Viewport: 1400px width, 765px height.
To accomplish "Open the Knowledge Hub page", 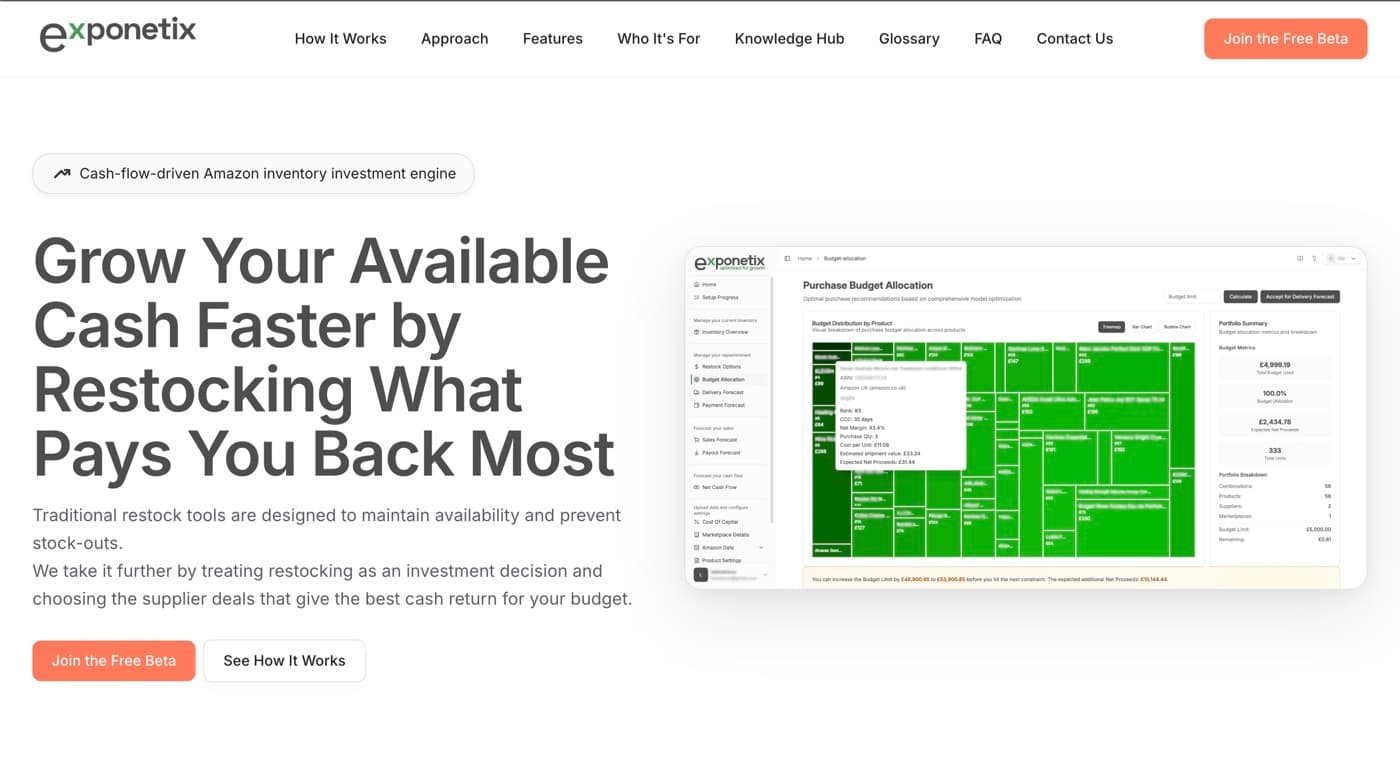I will (x=790, y=38).
